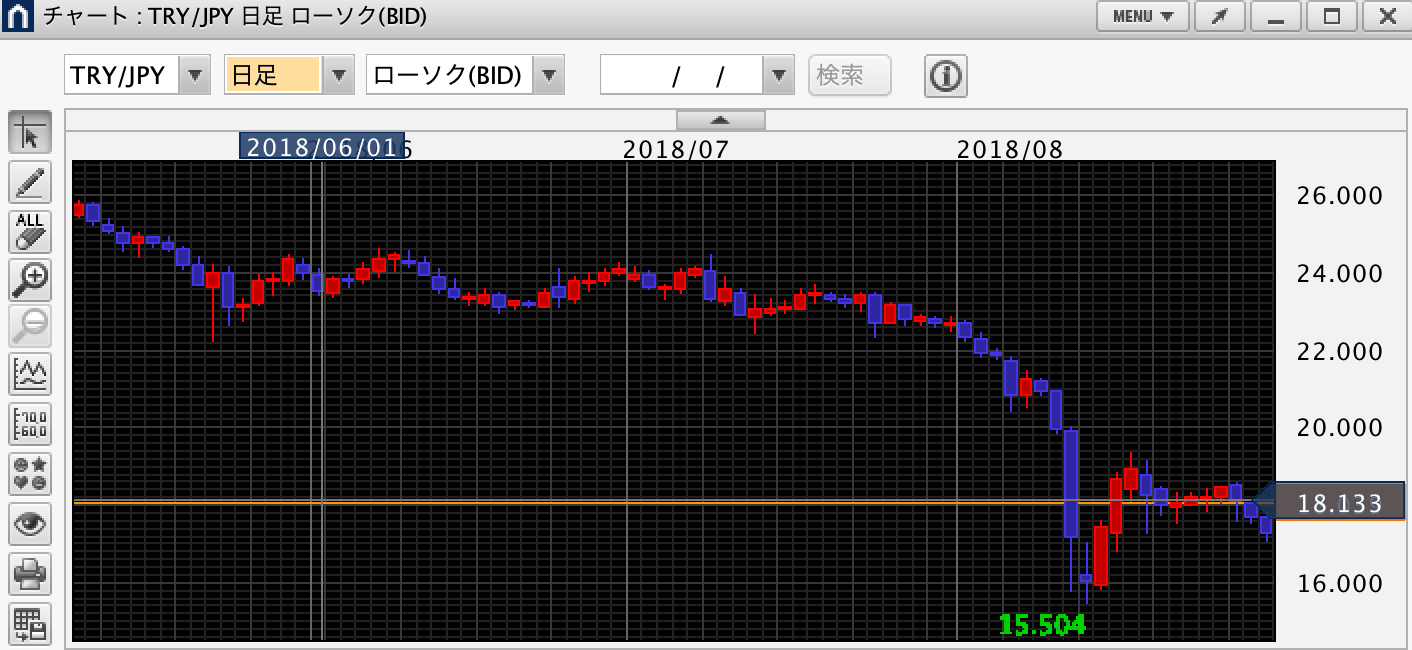
Task: Open the ローソク(BID) chart type dropdown
Action: (x=549, y=75)
